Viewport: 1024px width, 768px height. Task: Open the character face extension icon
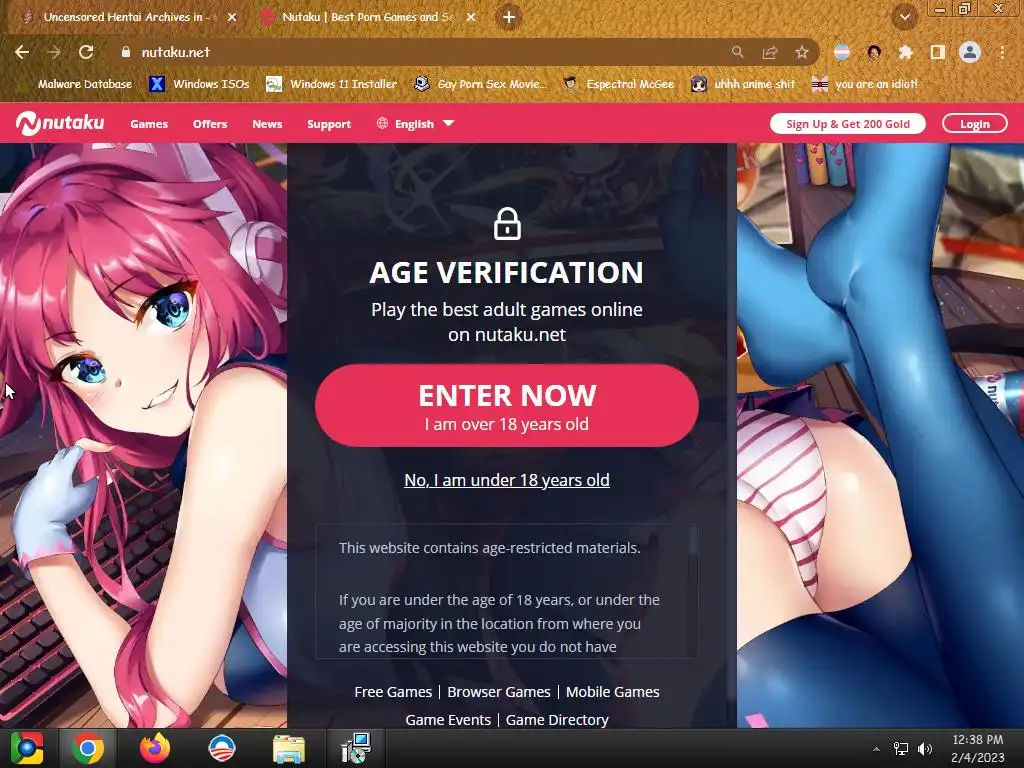pyautogui.click(x=874, y=52)
